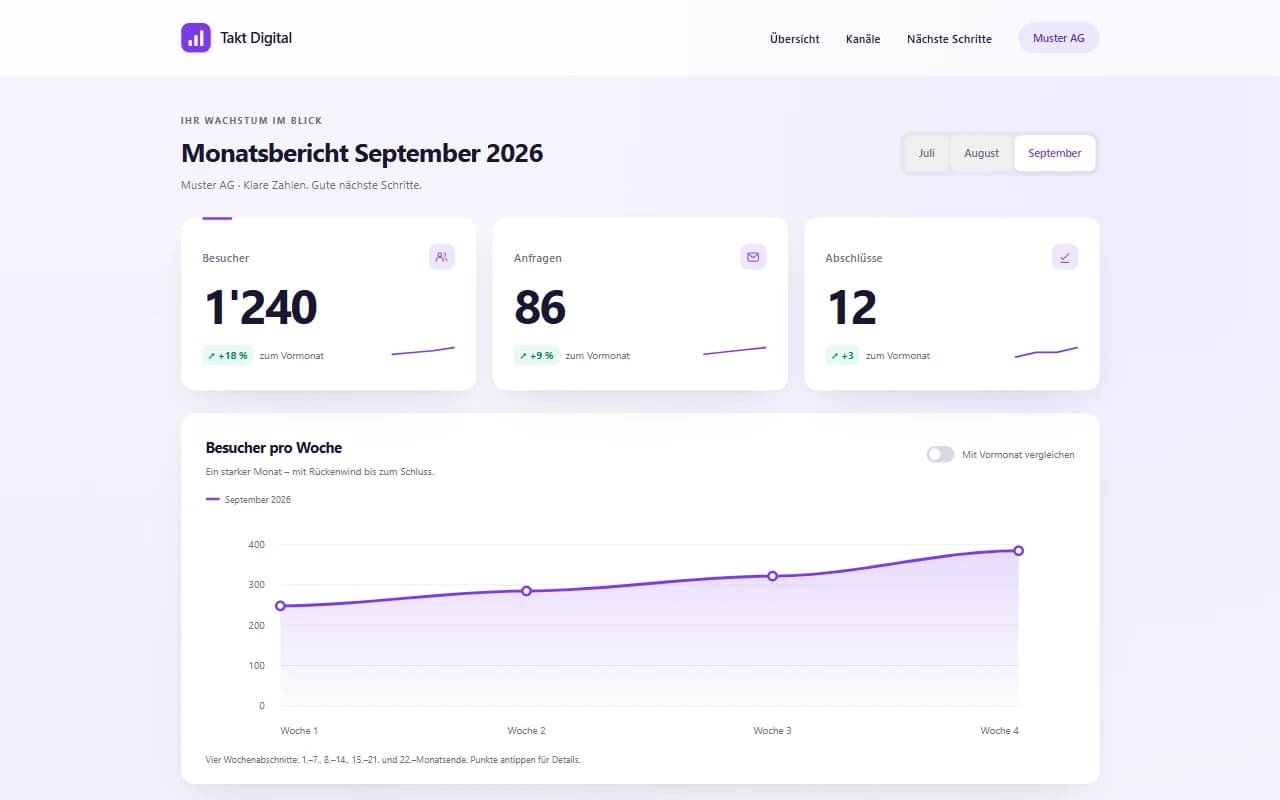Click the Woche 4 data point
The height and width of the screenshot is (800, 1280).
tap(1018, 551)
